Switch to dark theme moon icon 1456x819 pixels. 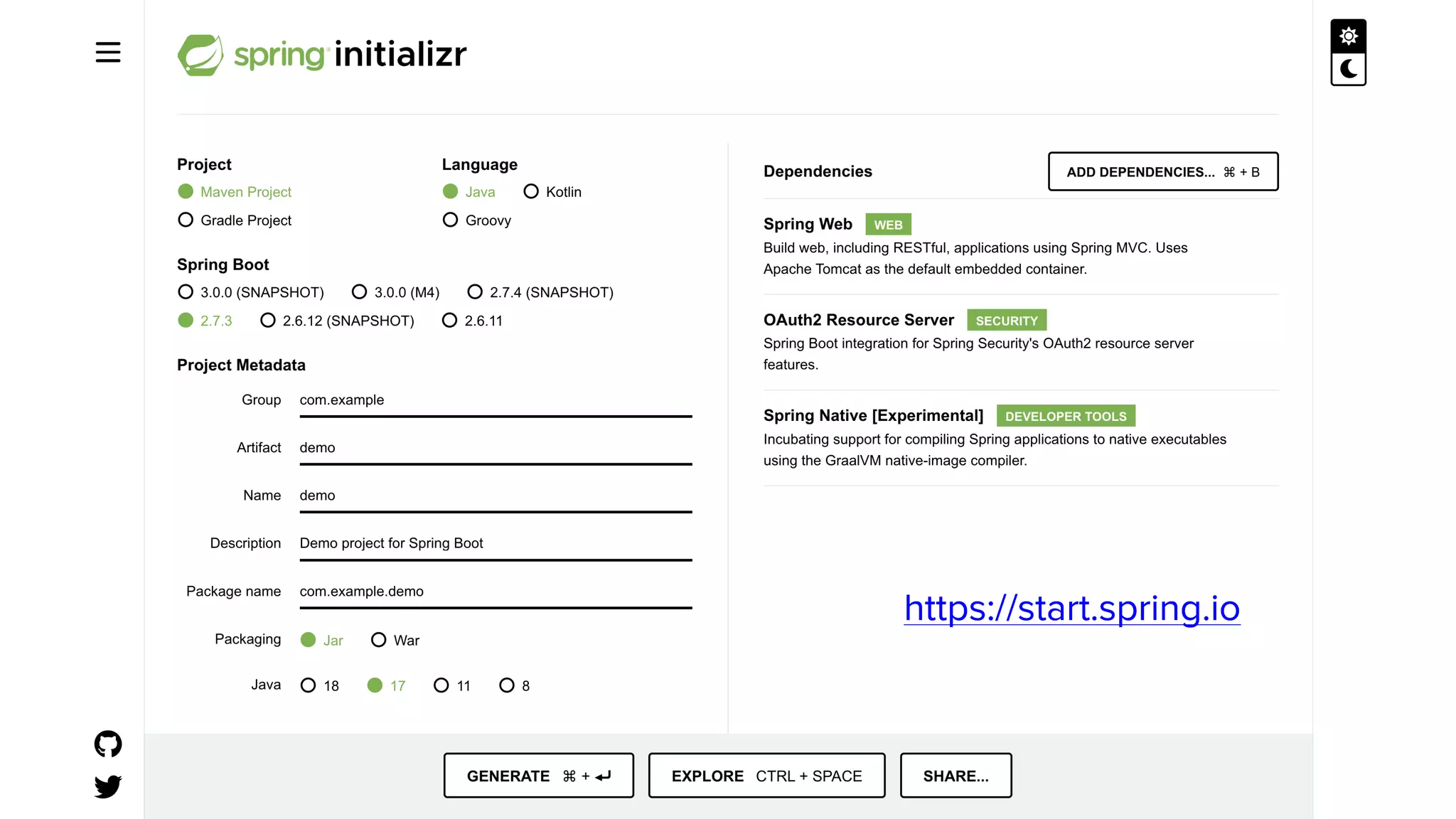click(x=1348, y=69)
